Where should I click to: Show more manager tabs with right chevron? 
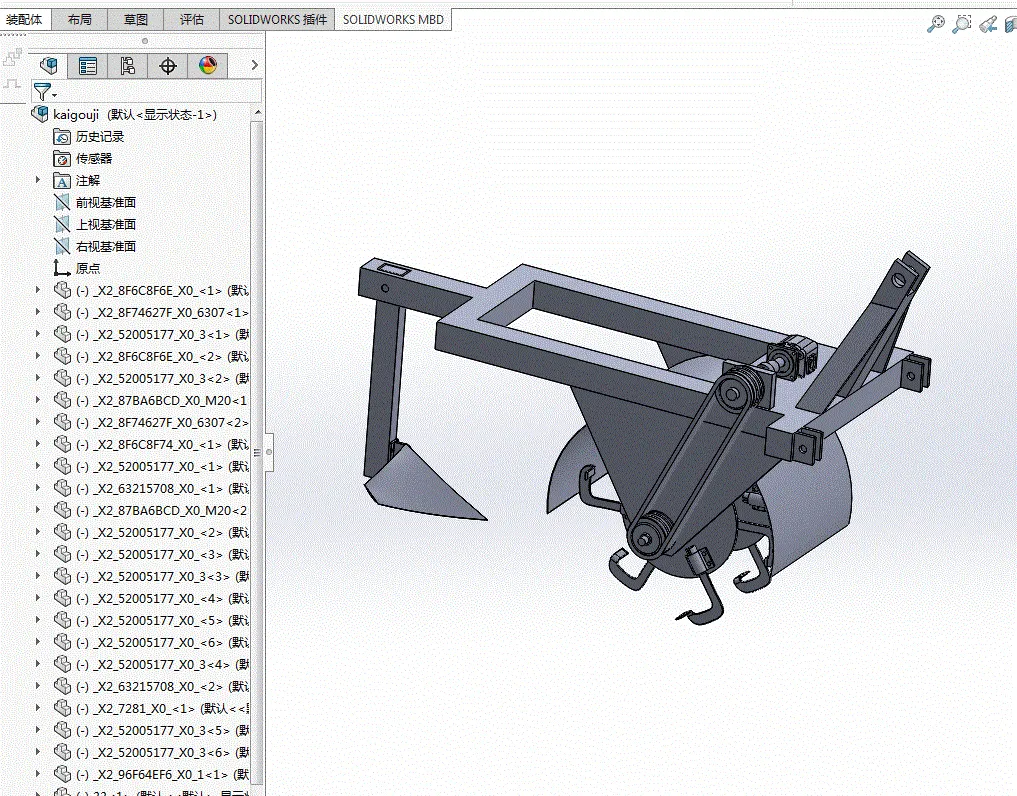[x=254, y=65]
